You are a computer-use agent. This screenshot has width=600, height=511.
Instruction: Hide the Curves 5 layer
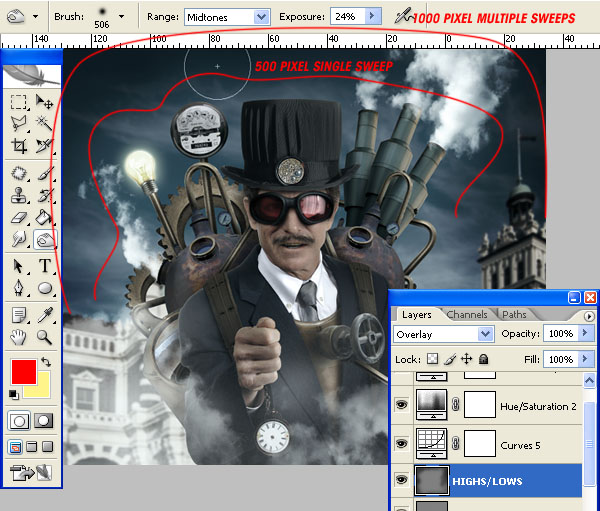(x=401, y=443)
